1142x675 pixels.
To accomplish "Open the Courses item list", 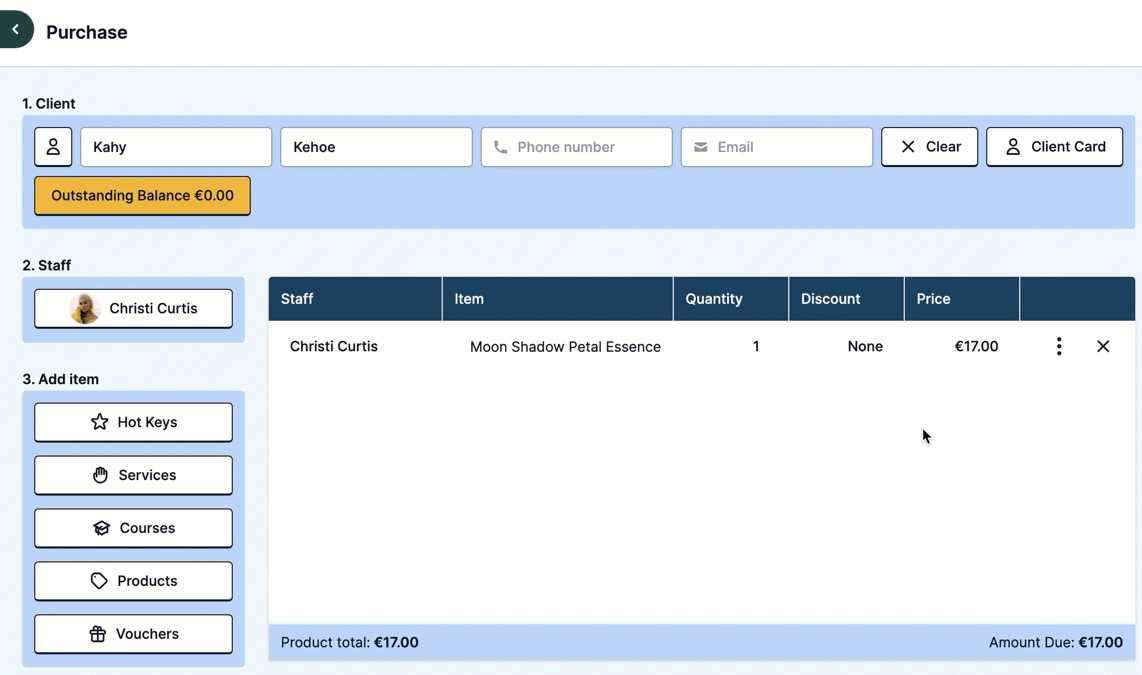I will click(133, 528).
